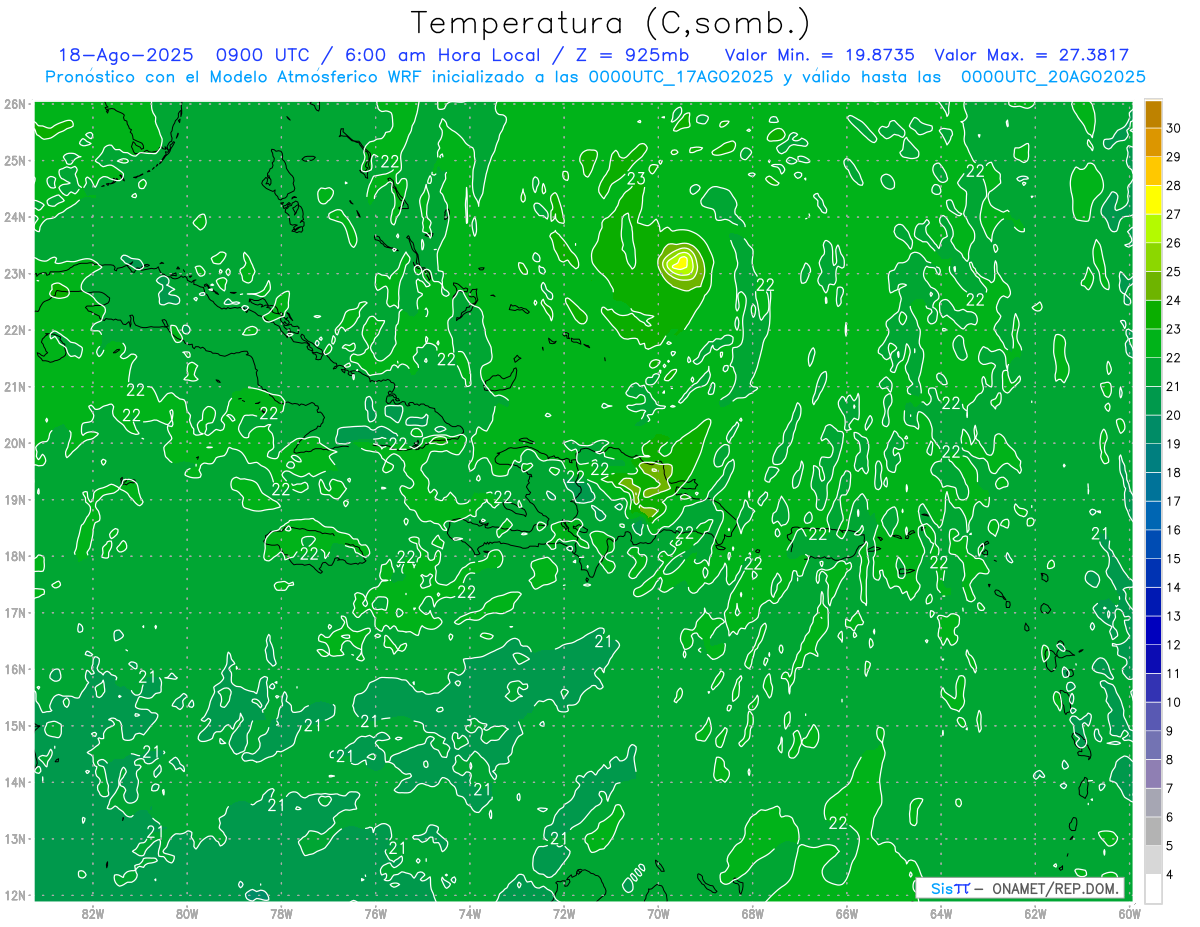Click the '26N' latitude axis label

click(14, 104)
